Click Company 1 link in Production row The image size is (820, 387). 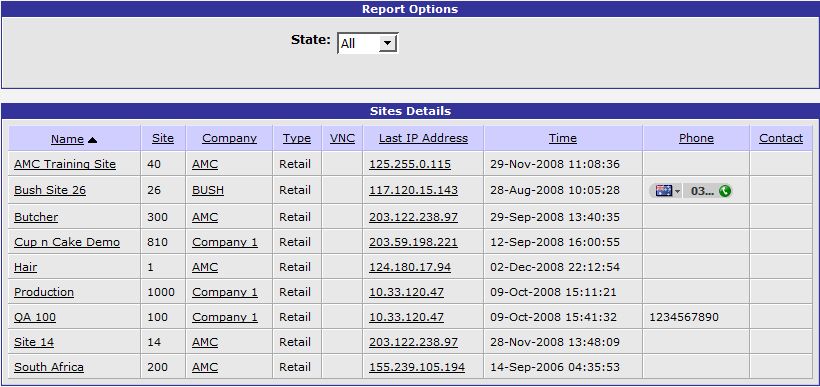point(225,292)
